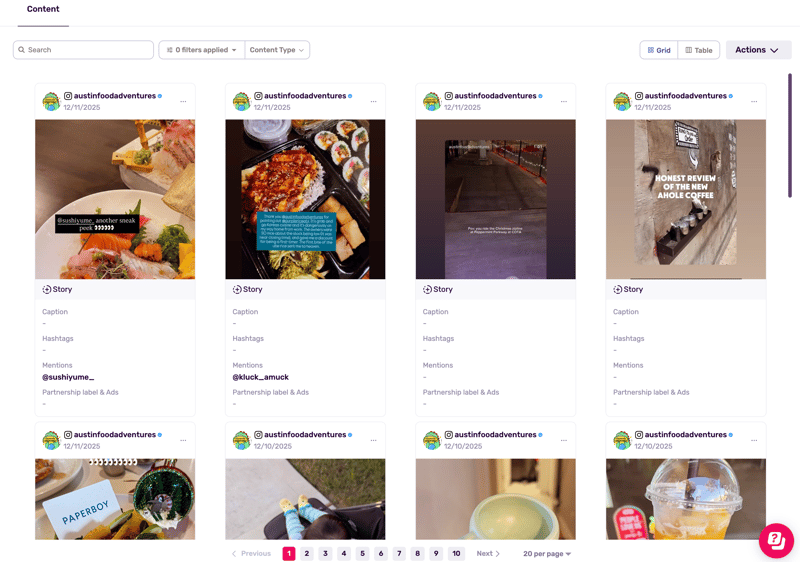
Task: Click the filter sliders icon beside '0 filters applied'
Action: (x=169, y=50)
